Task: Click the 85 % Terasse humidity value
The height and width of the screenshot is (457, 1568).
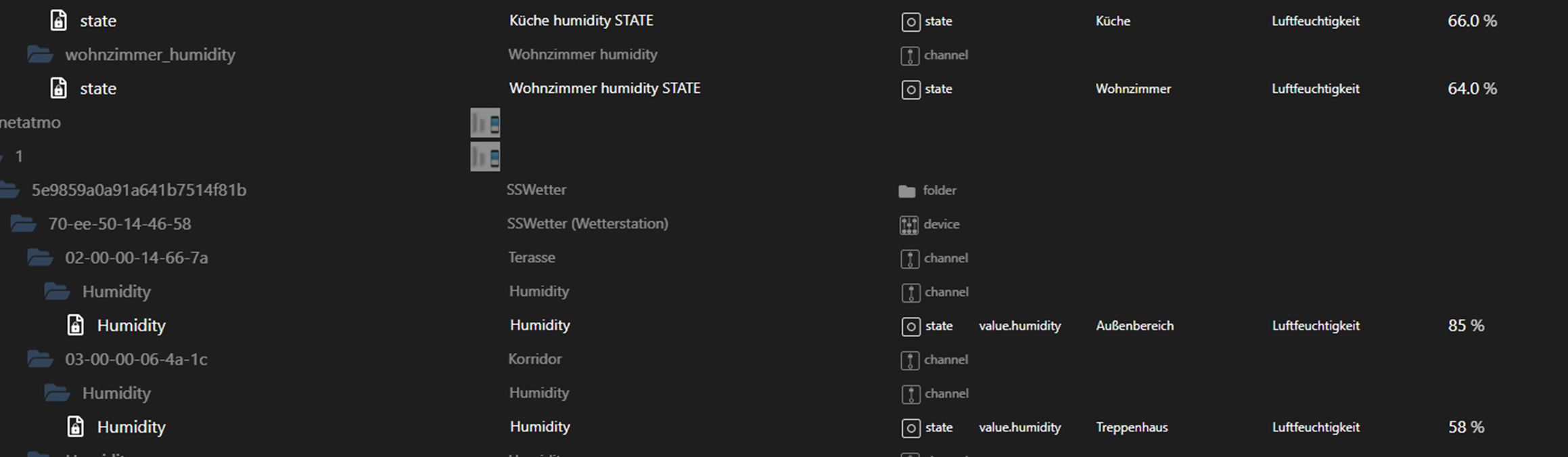Action: click(x=1466, y=326)
